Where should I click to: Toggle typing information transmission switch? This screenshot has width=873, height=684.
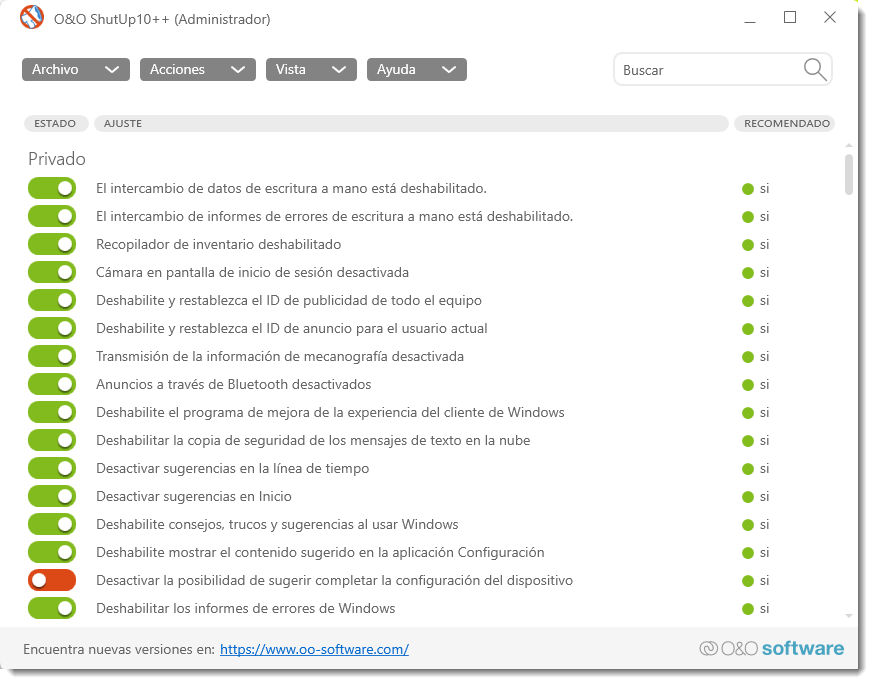52,356
